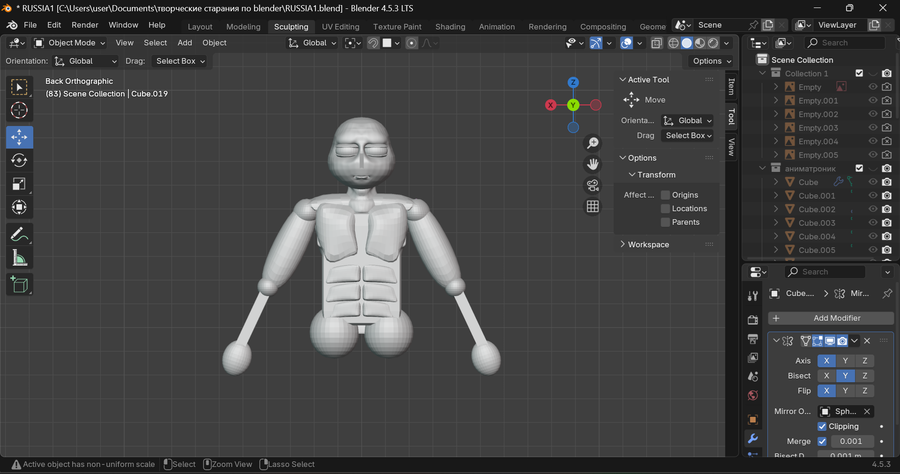The width and height of the screenshot is (900, 474).
Task: Select the Scale tool
Action: click(19, 184)
